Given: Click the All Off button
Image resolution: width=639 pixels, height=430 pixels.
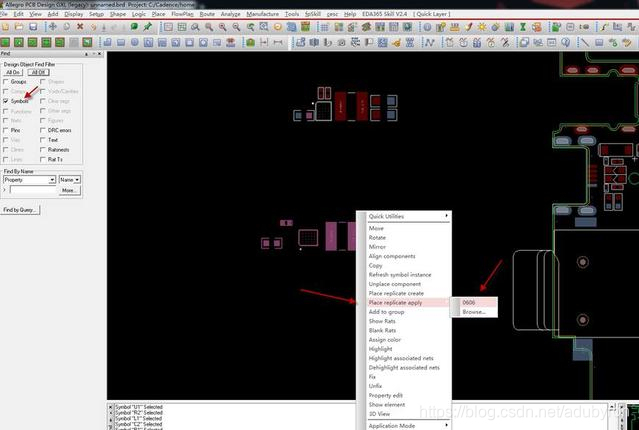Looking at the screenshot, I should pos(39,72).
